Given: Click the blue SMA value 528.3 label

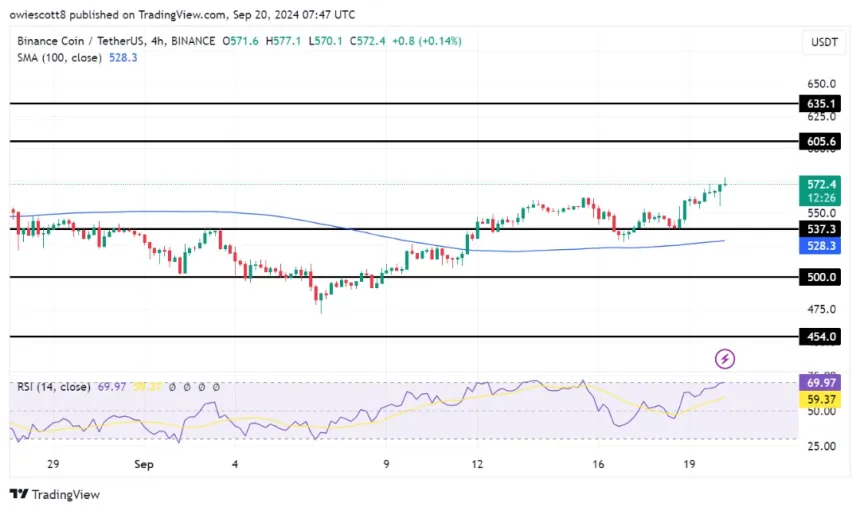Looking at the screenshot, I should tap(820, 245).
